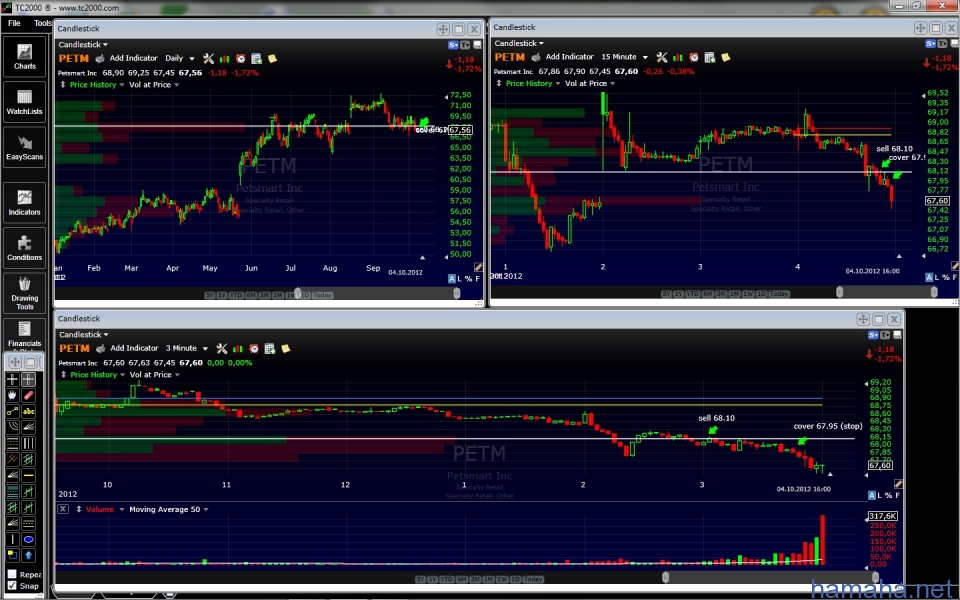Click right time-range slider handle on Daily chart
The image size is (960, 600).
pos(457,294)
